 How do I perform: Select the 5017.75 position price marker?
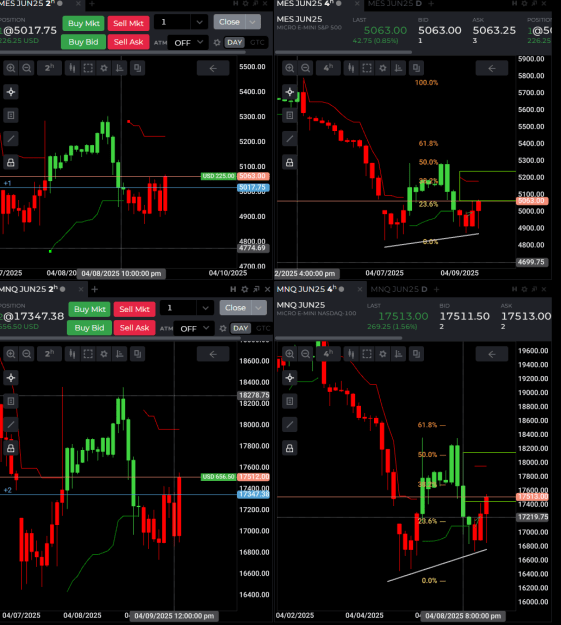coord(253,187)
